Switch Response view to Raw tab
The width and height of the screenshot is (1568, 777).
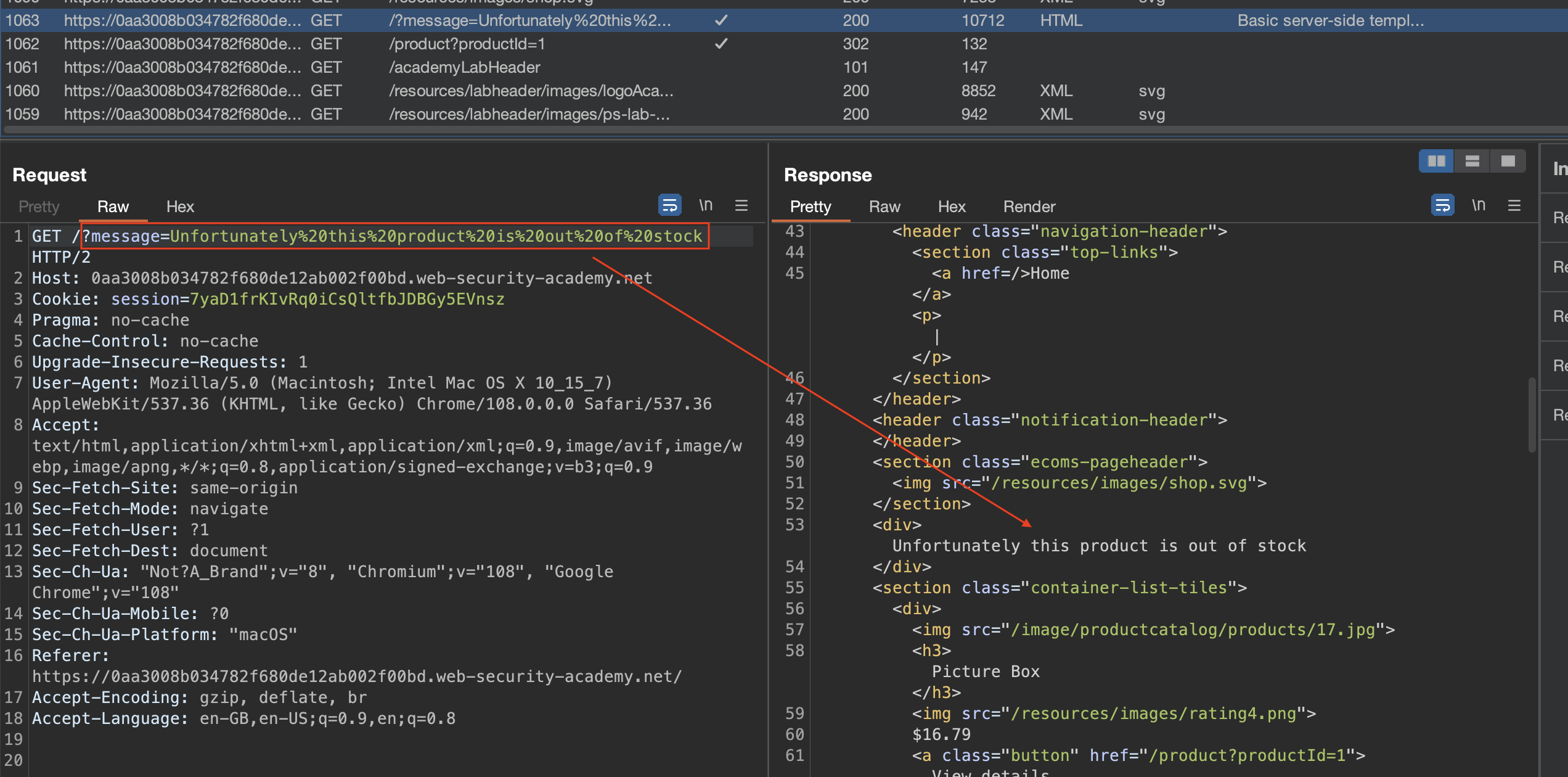pos(884,207)
